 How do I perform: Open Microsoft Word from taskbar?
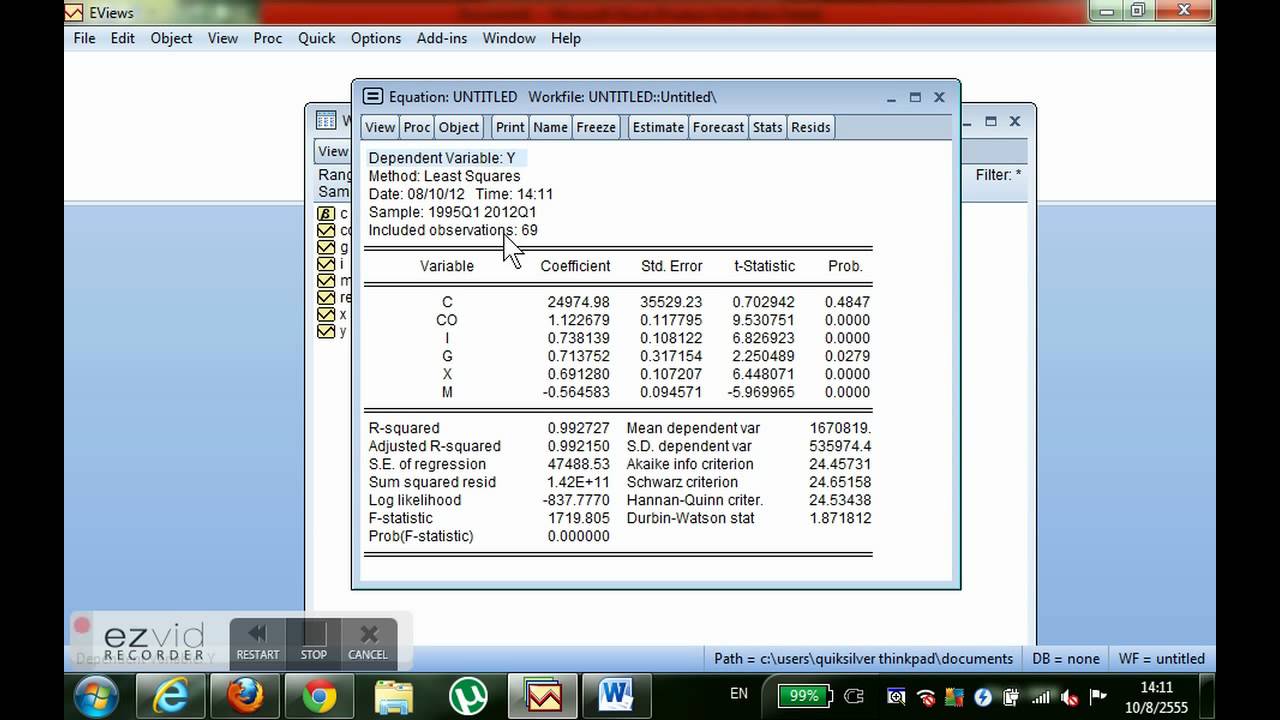click(x=617, y=696)
